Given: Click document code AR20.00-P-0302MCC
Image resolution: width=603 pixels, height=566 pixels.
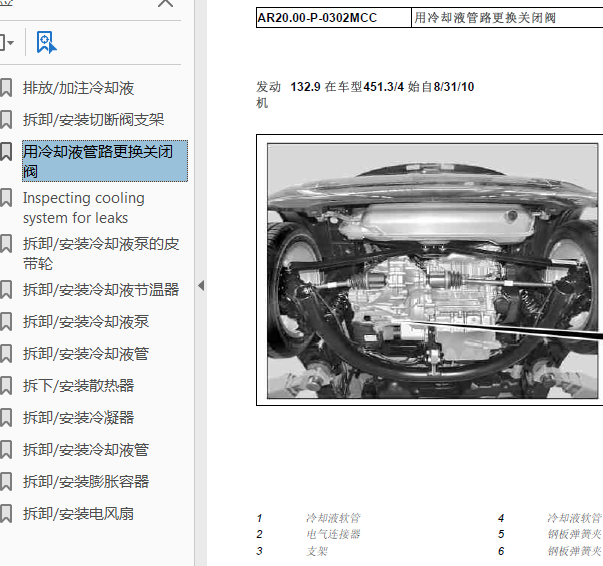Looking at the screenshot, I should [x=317, y=18].
